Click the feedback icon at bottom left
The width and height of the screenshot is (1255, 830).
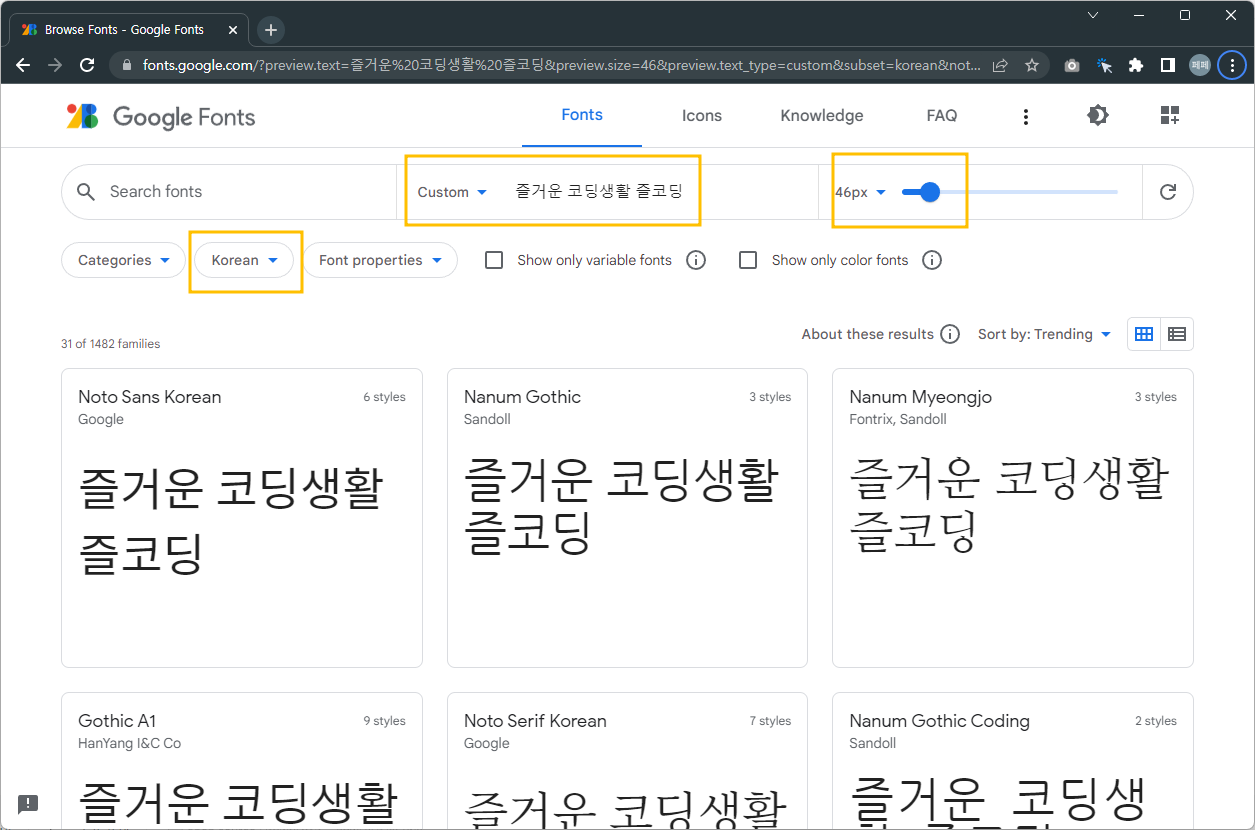[x=28, y=804]
